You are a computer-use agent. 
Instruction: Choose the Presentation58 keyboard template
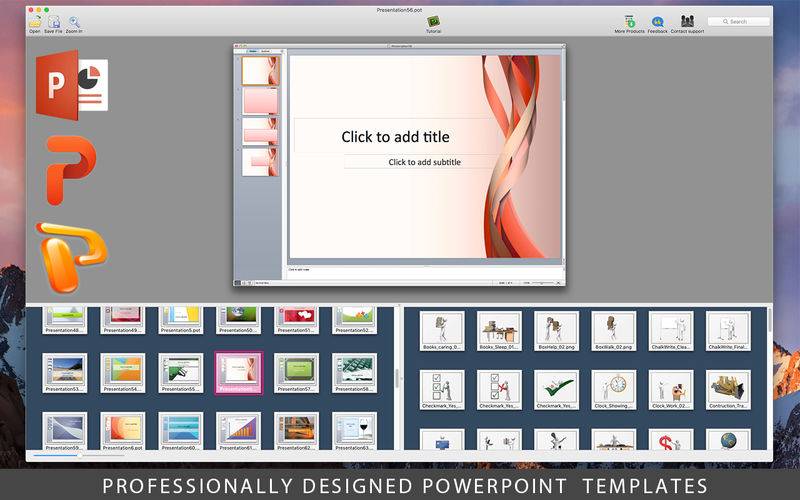[x=355, y=373]
